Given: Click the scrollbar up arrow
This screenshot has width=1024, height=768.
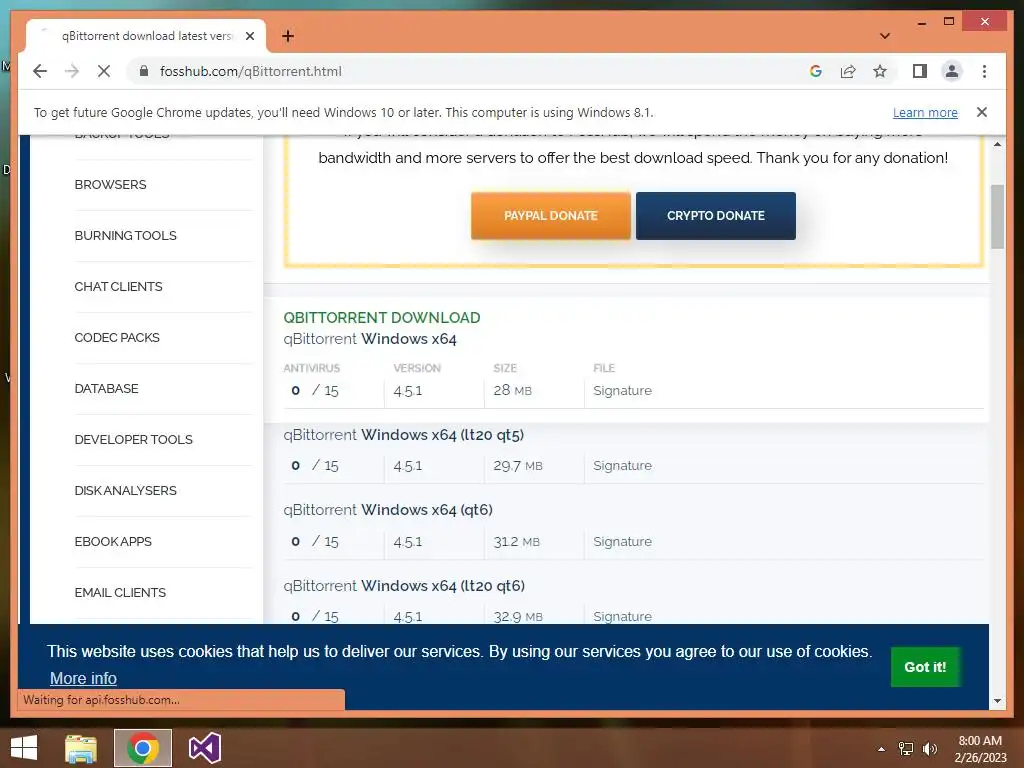Looking at the screenshot, I should (997, 144).
